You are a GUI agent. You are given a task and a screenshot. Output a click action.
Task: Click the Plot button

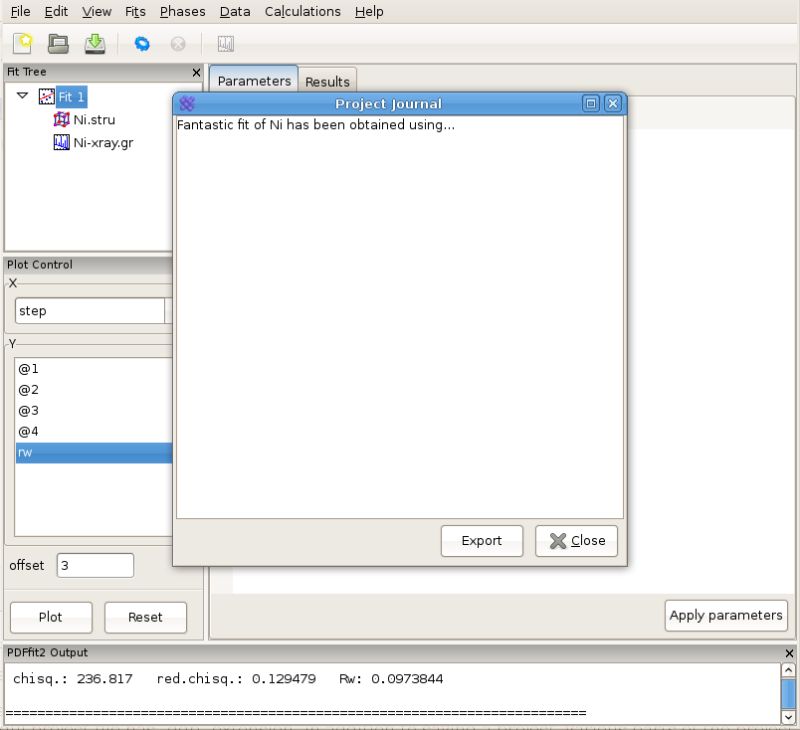(x=51, y=617)
